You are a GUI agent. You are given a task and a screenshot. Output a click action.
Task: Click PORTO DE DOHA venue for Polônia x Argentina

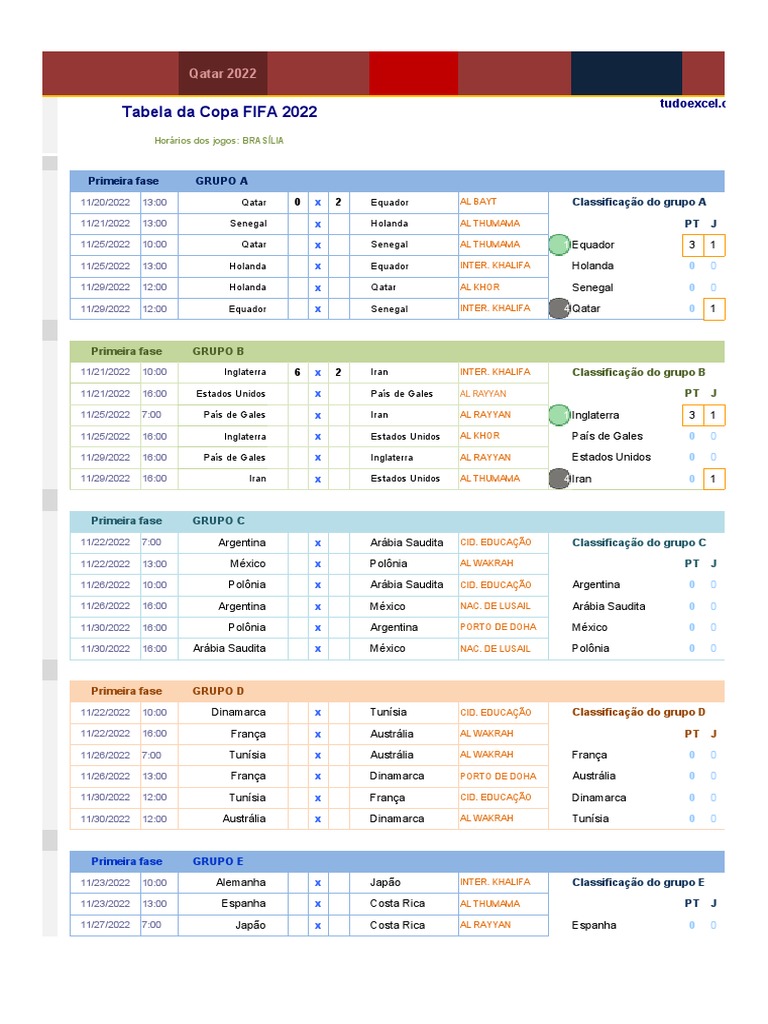point(498,627)
